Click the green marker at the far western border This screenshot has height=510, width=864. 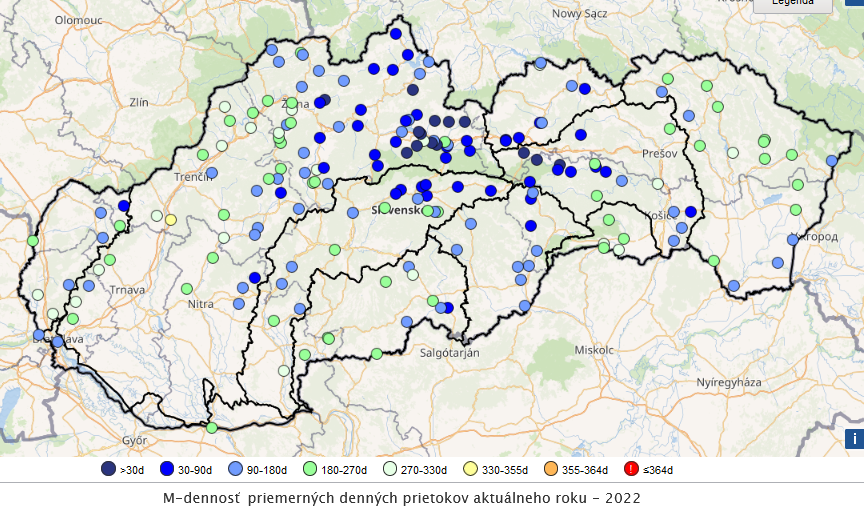tap(33, 241)
